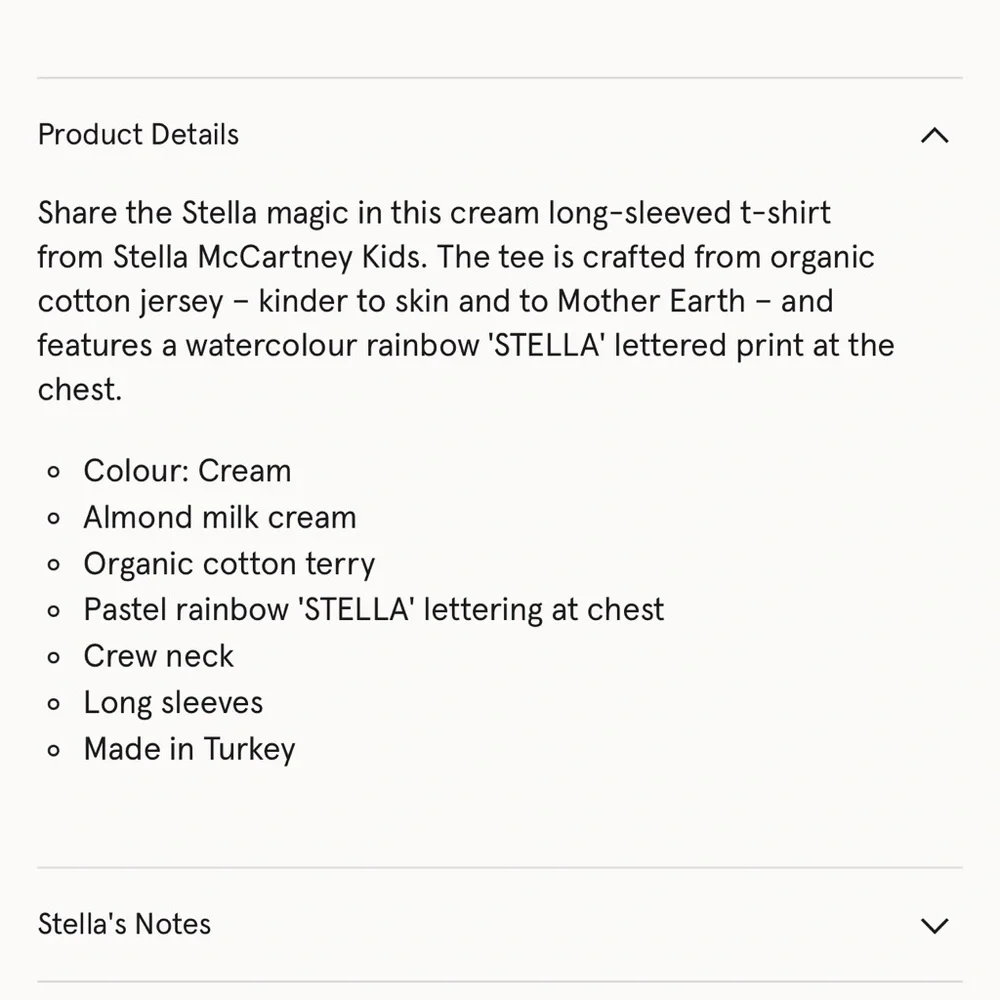Select the Pastel rainbow 'STELLA' lettering item
Image resolution: width=1000 pixels, height=1000 pixels.
(373, 610)
